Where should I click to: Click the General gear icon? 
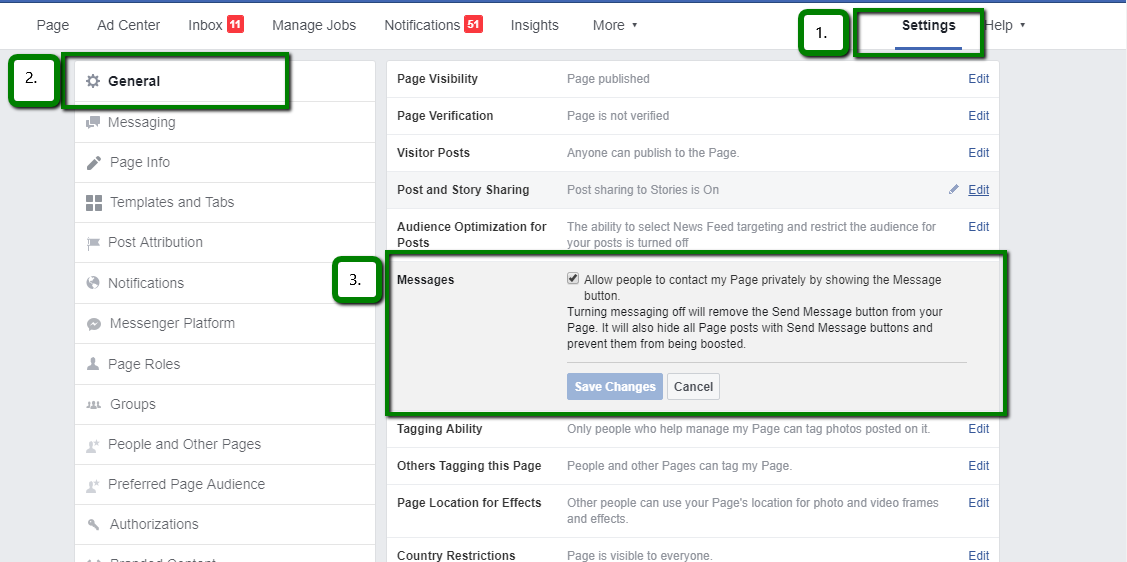[93, 81]
